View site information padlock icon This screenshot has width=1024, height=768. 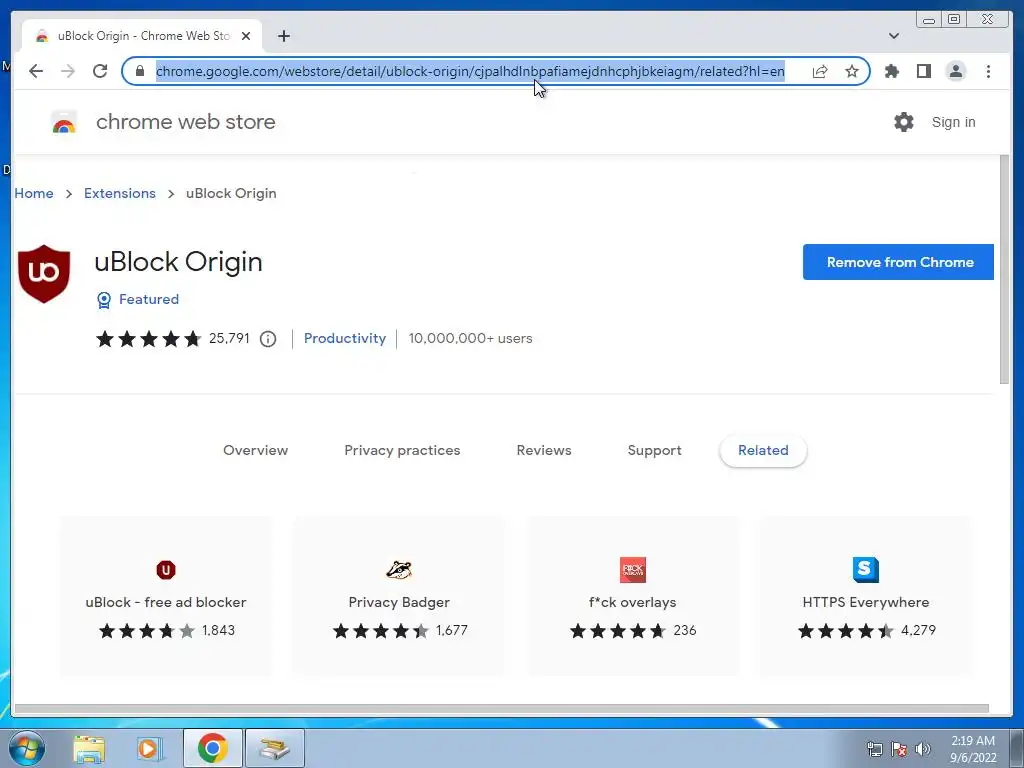pyautogui.click(x=140, y=71)
